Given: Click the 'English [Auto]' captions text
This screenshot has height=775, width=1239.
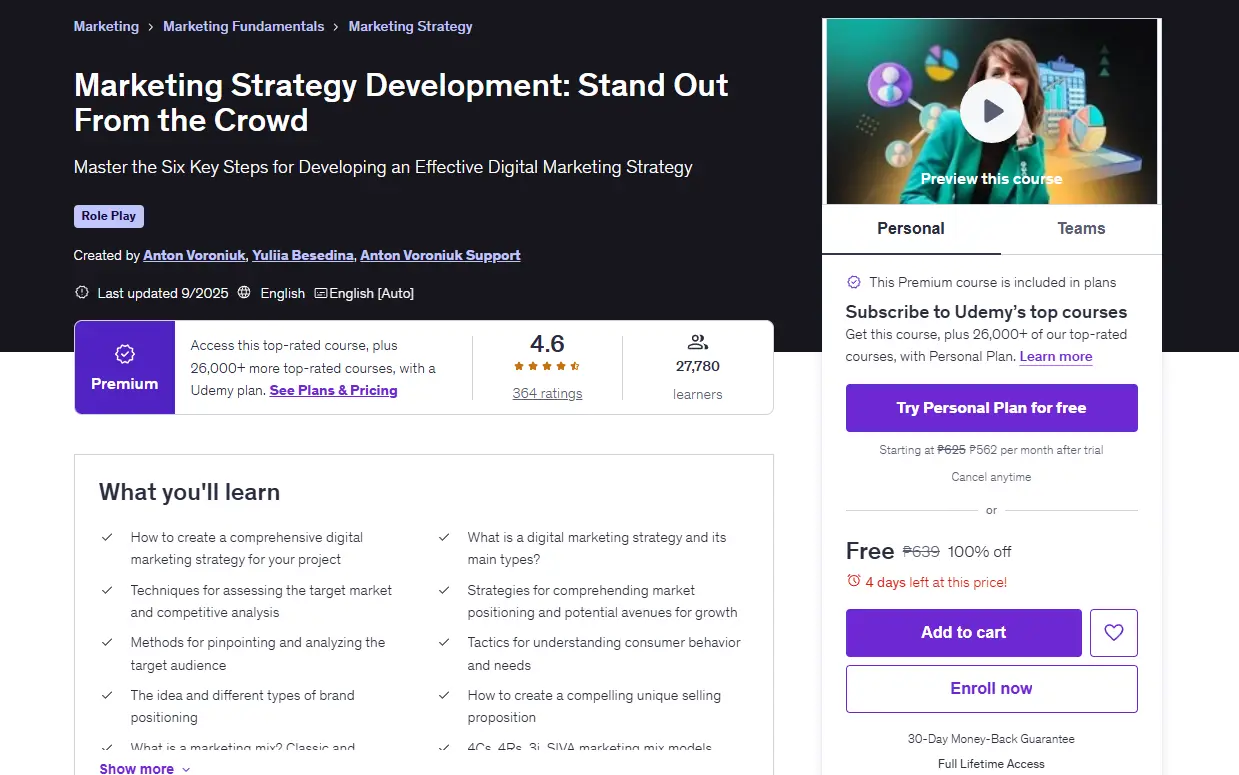Looking at the screenshot, I should tap(371, 293).
